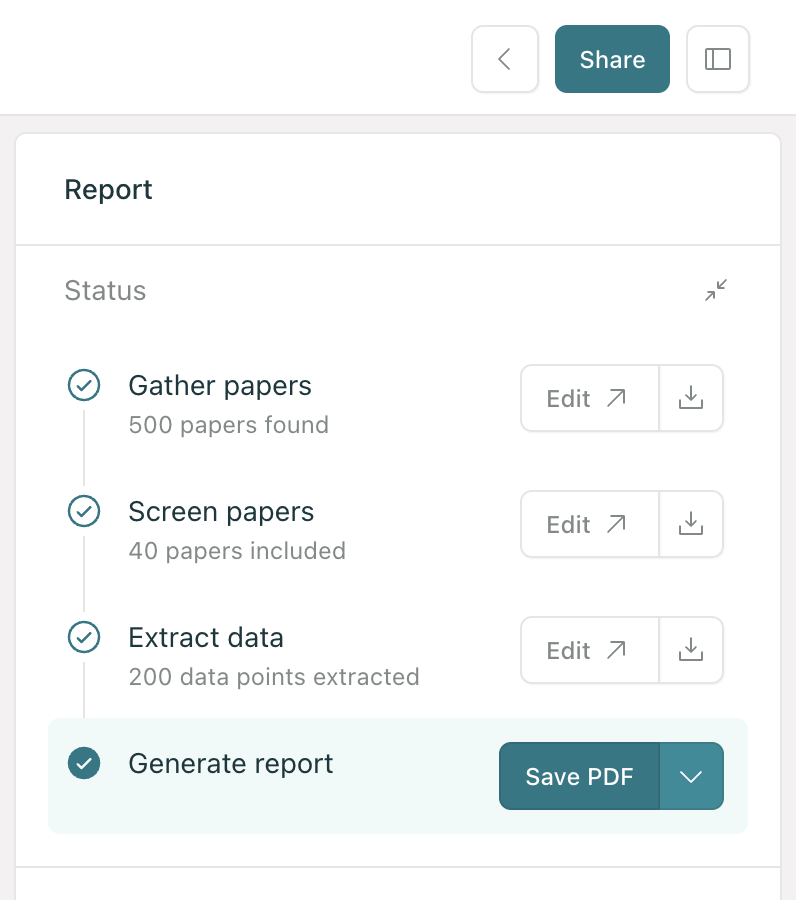Viewport: 796px width, 900px height.
Task: Open the Save PDF dropdown arrow
Action: 692,776
